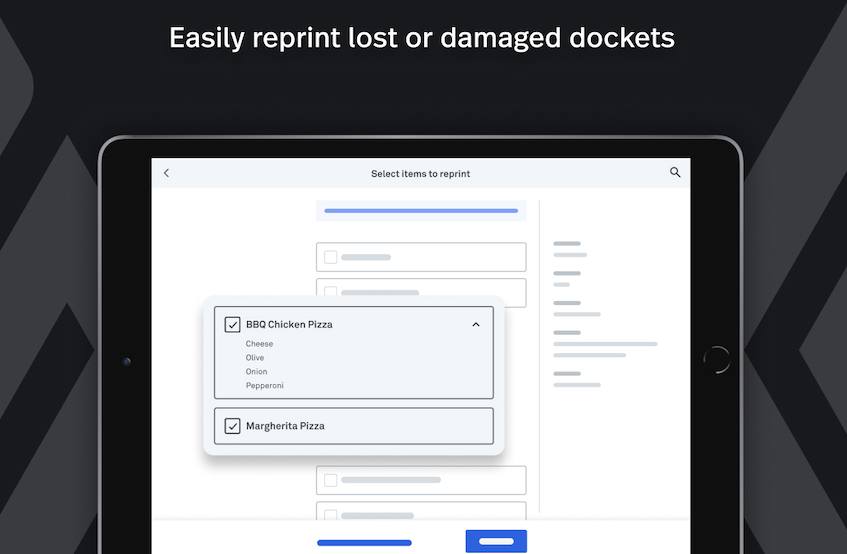Uncheck the BBQ Chicken Pizza checkbox
The width and height of the screenshot is (847, 554).
pos(232,325)
